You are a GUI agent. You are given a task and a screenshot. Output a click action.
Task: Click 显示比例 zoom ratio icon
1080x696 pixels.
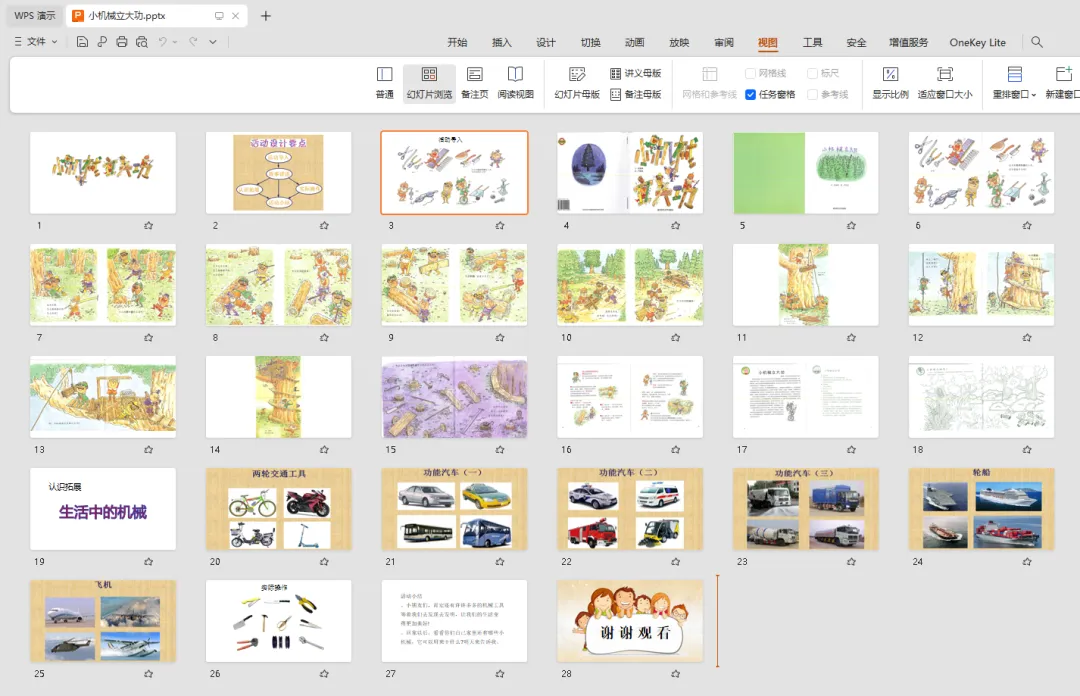[890, 82]
